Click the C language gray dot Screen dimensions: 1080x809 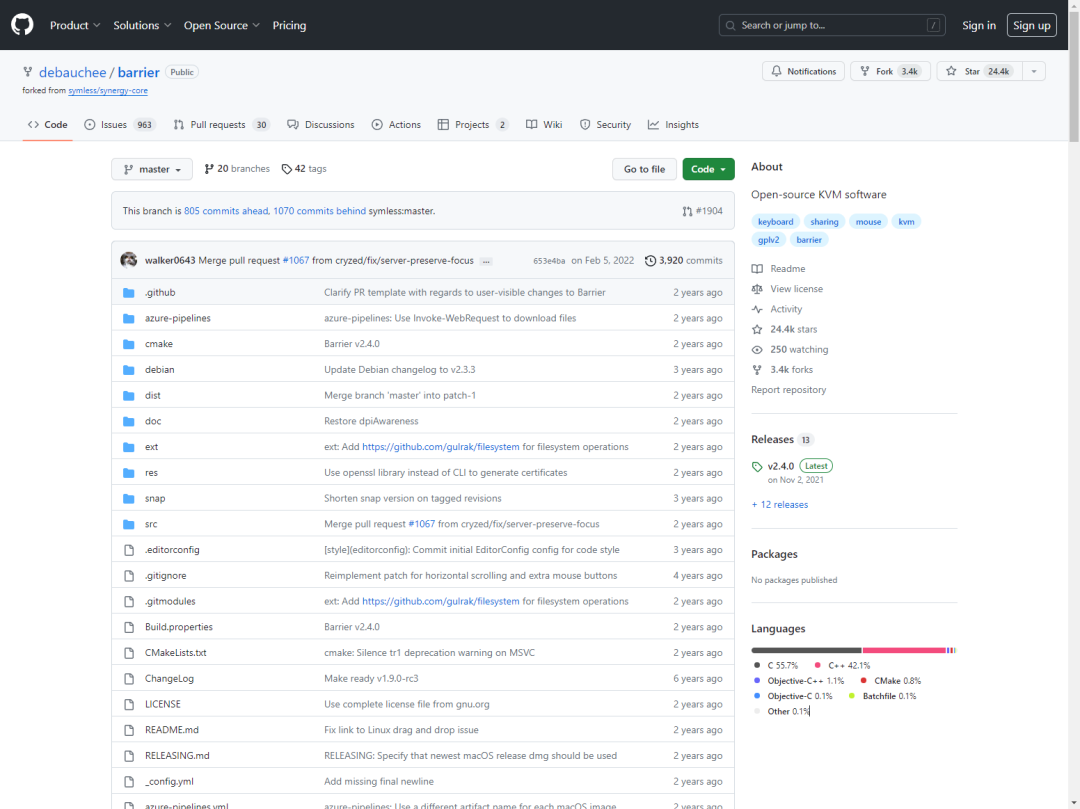coord(757,665)
